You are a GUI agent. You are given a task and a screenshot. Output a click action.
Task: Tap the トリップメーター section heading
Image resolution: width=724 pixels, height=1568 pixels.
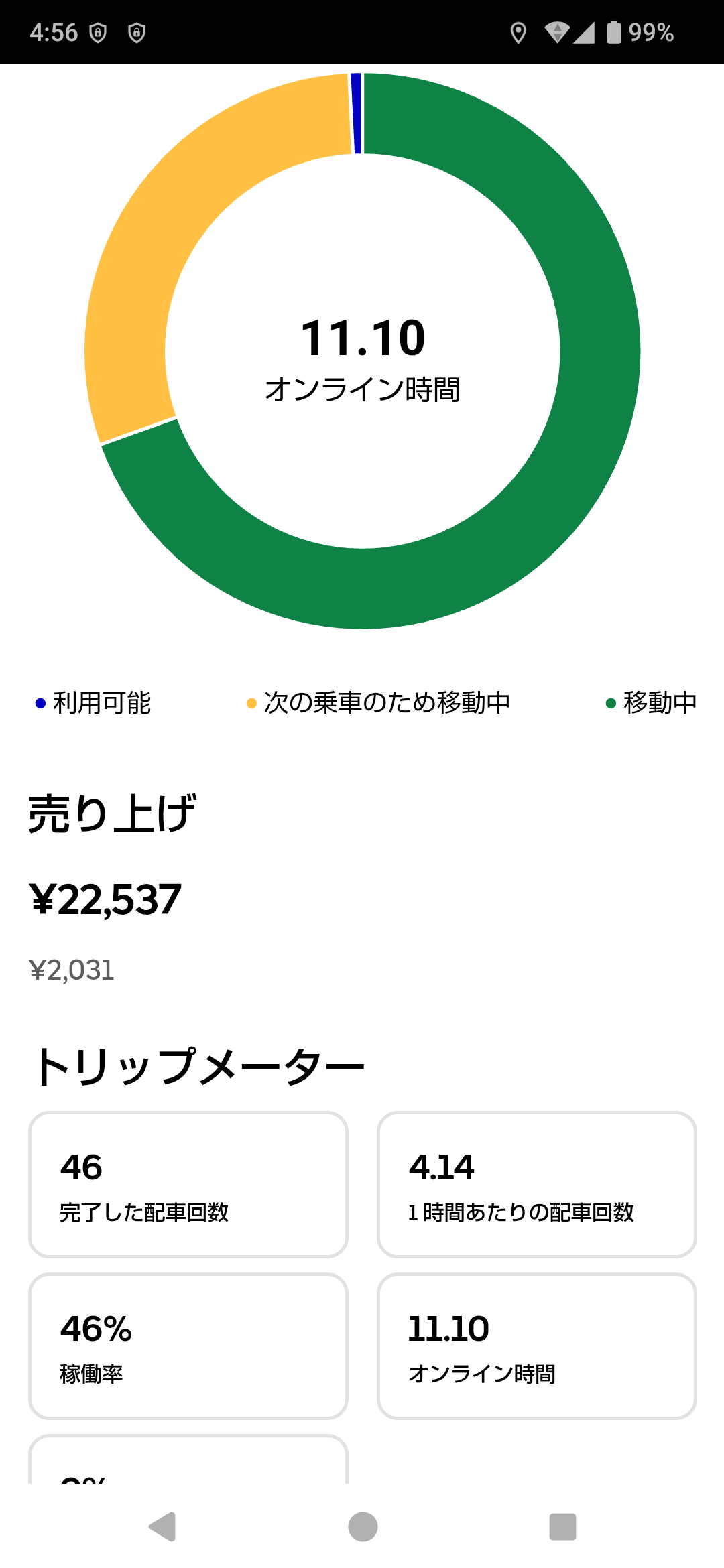[199, 1066]
